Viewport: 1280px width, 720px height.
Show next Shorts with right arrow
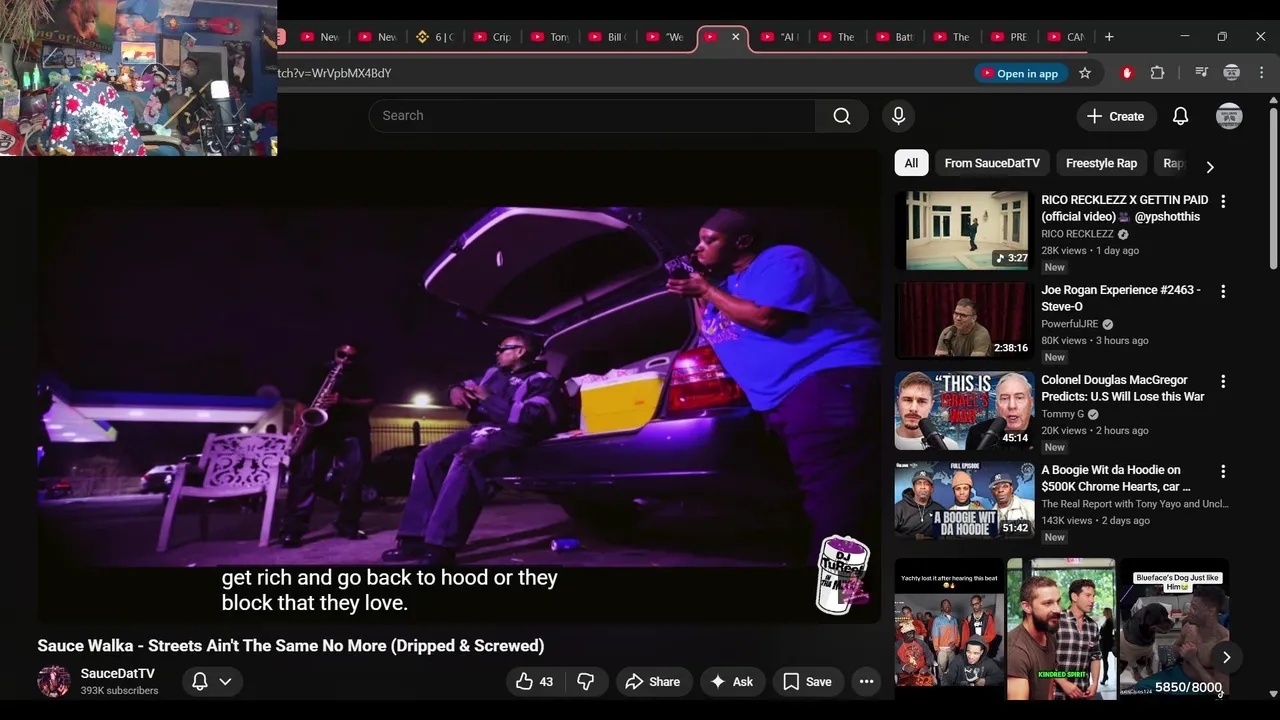point(1226,657)
